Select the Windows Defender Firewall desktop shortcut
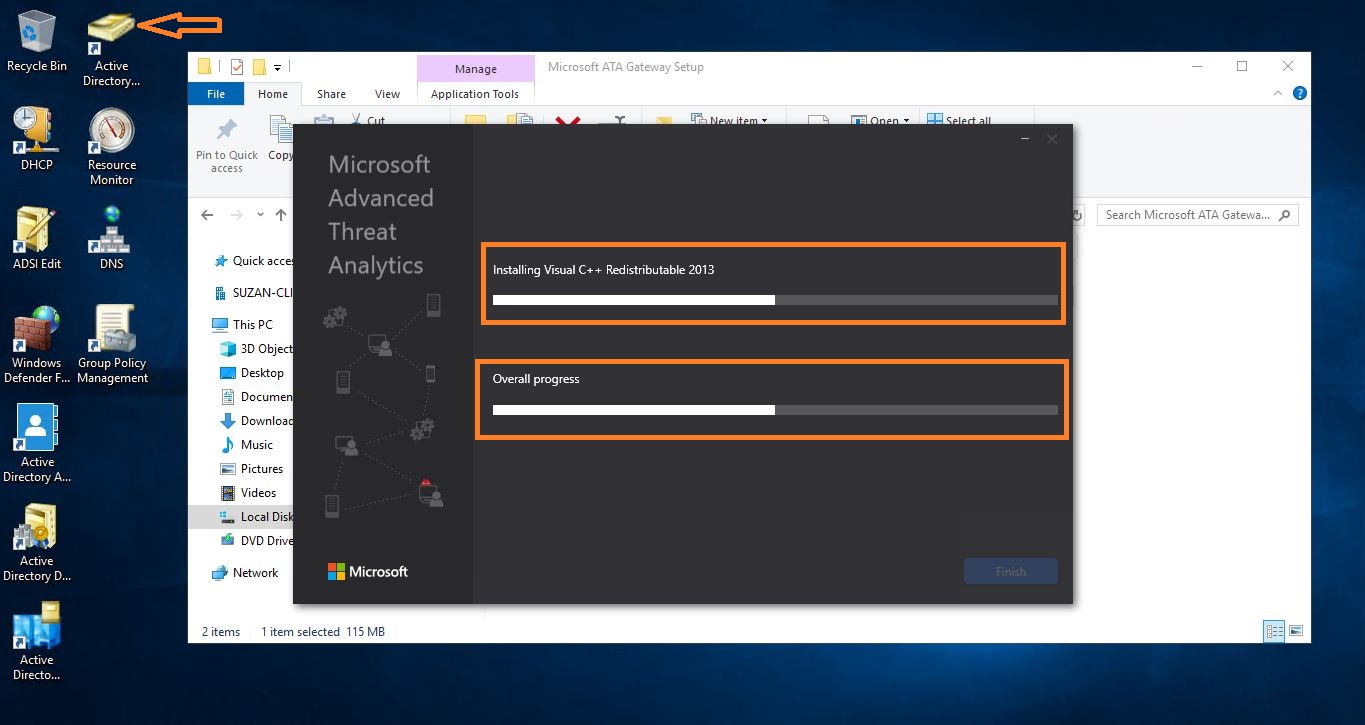The width and height of the screenshot is (1365, 725). tap(37, 345)
